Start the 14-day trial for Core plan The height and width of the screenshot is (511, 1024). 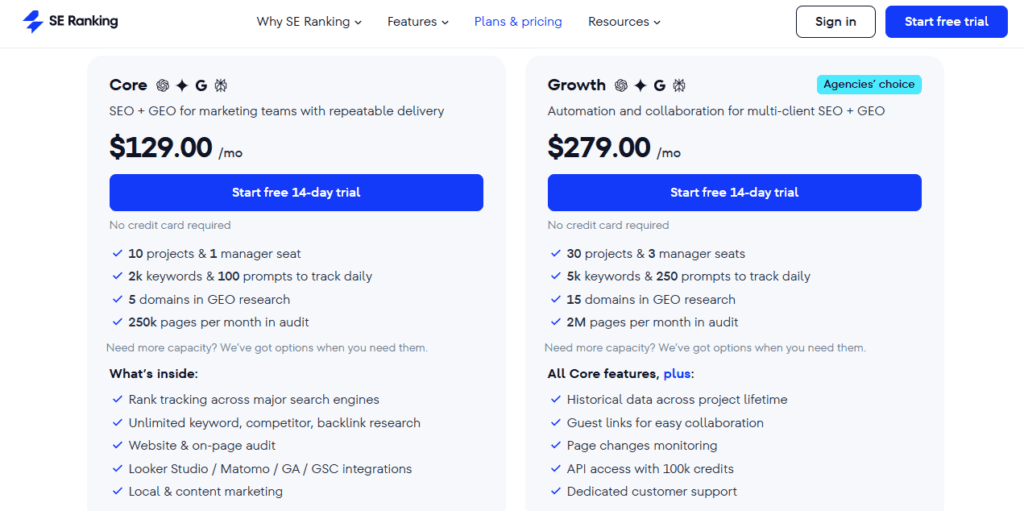(296, 192)
